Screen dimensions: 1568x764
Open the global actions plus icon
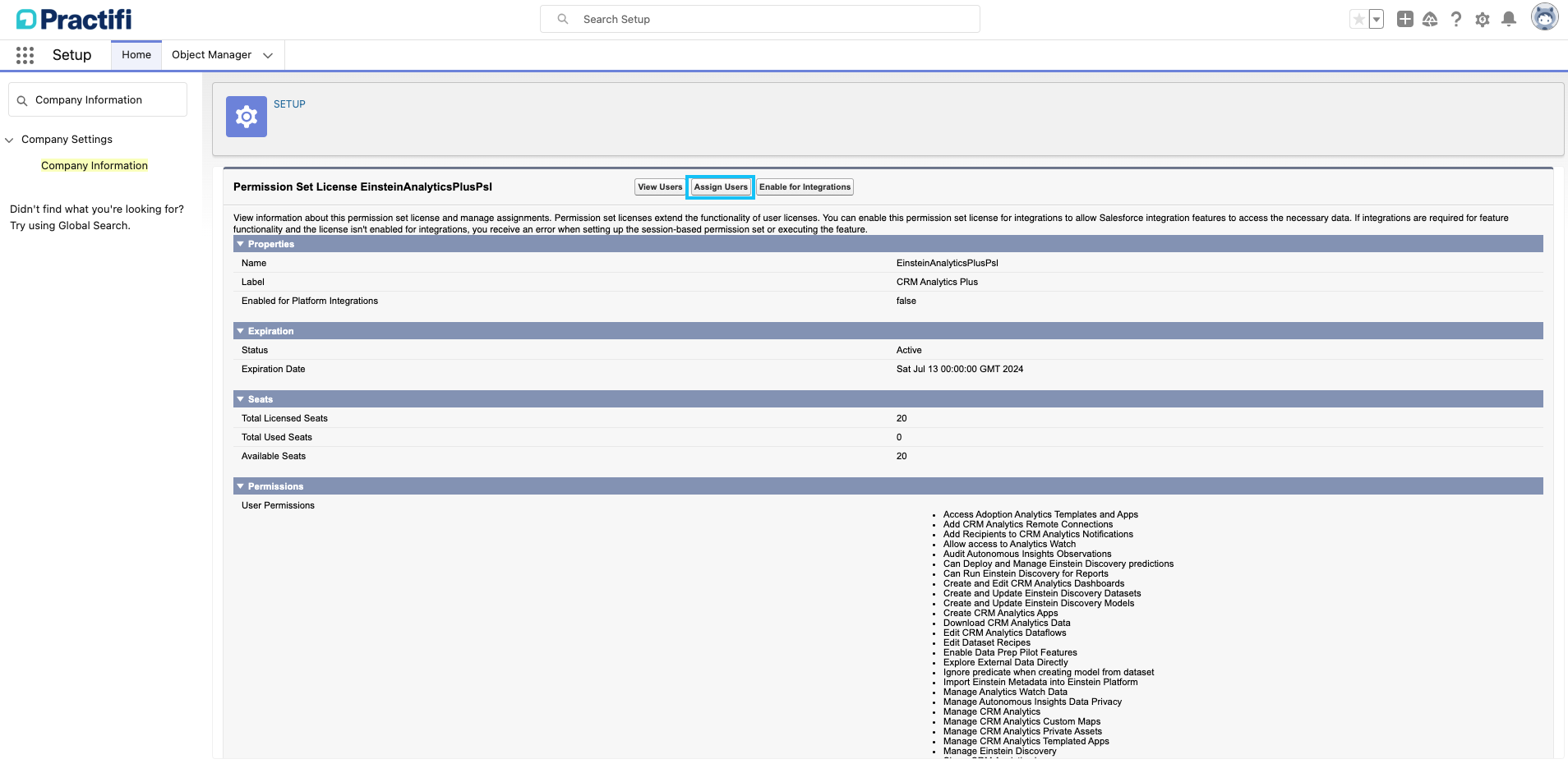pyautogui.click(x=1405, y=19)
